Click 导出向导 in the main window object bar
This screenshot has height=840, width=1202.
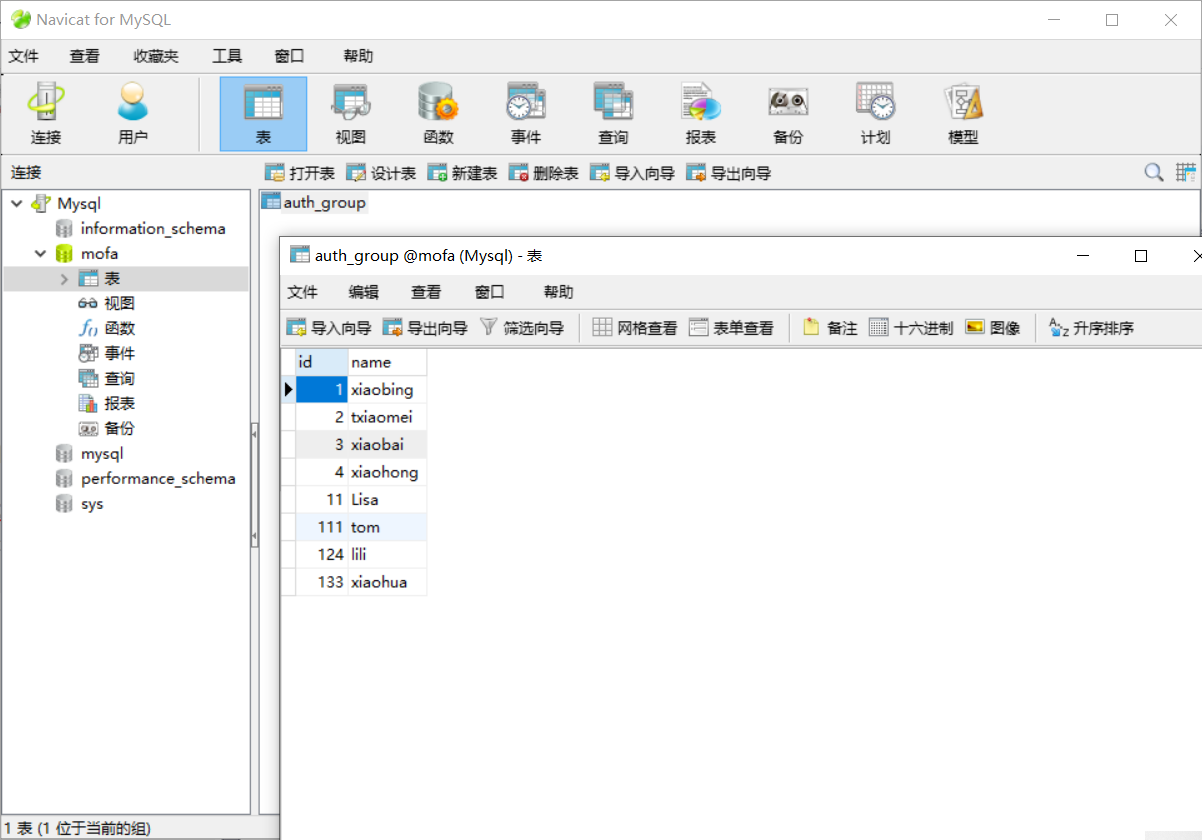(729, 173)
